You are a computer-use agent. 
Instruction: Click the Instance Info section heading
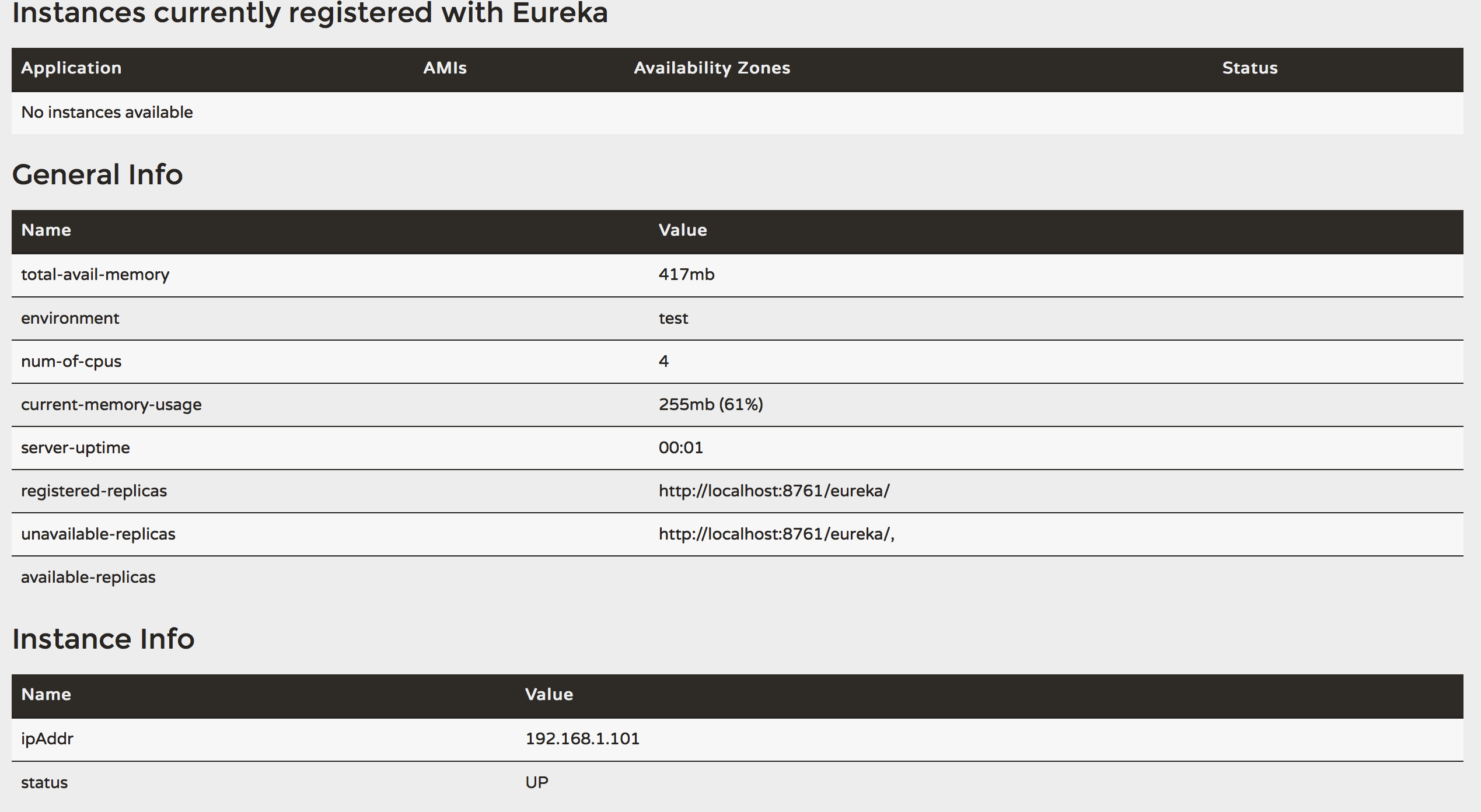(103, 639)
